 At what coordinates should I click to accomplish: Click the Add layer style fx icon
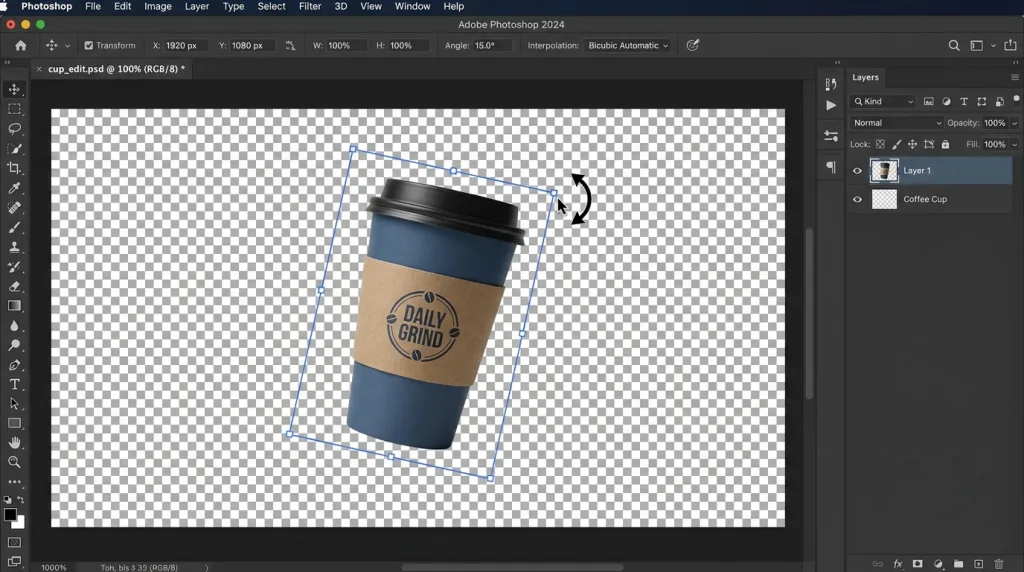pos(898,564)
